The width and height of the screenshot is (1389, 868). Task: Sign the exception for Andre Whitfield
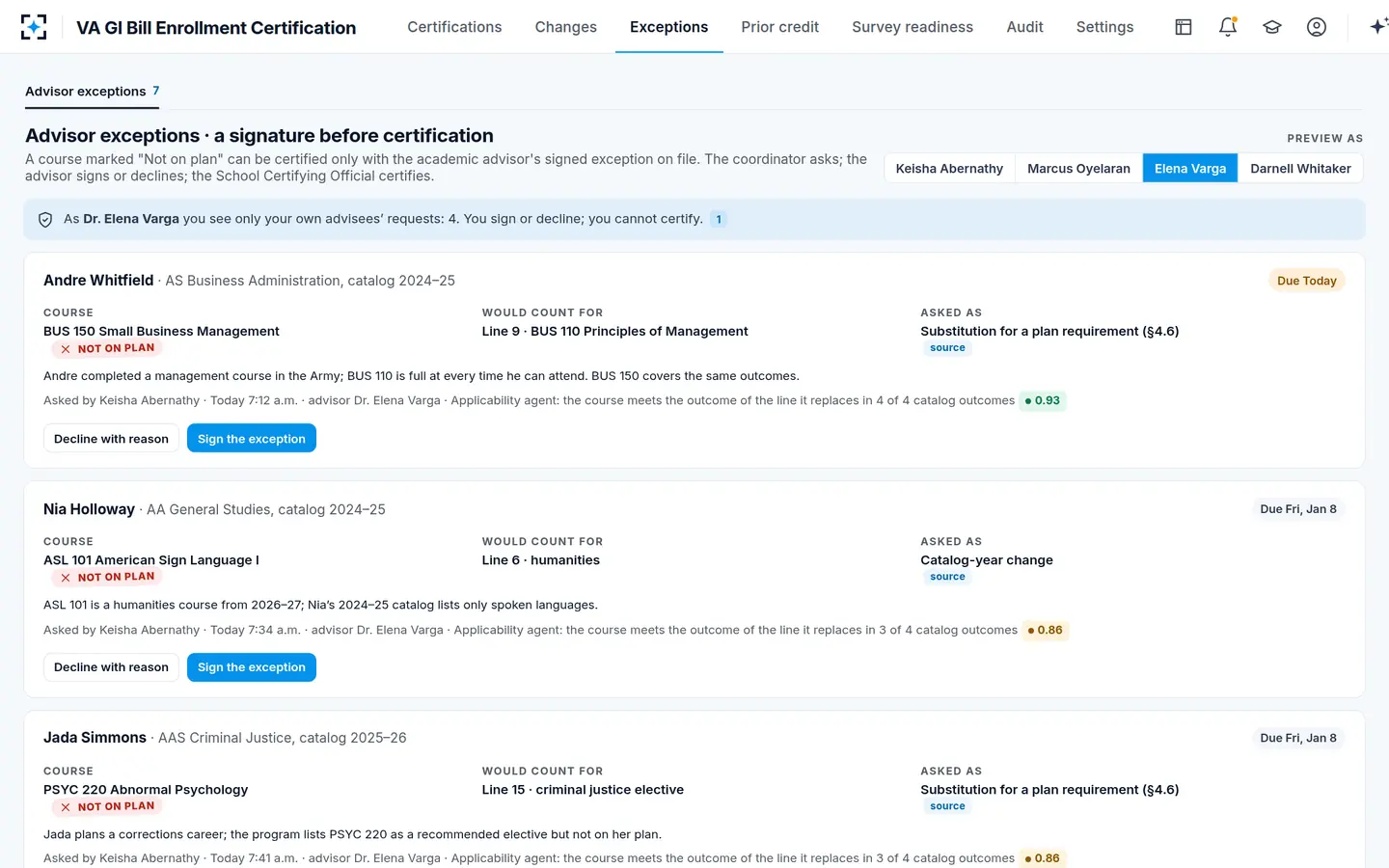pyautogui.click(x=252, y=439)
